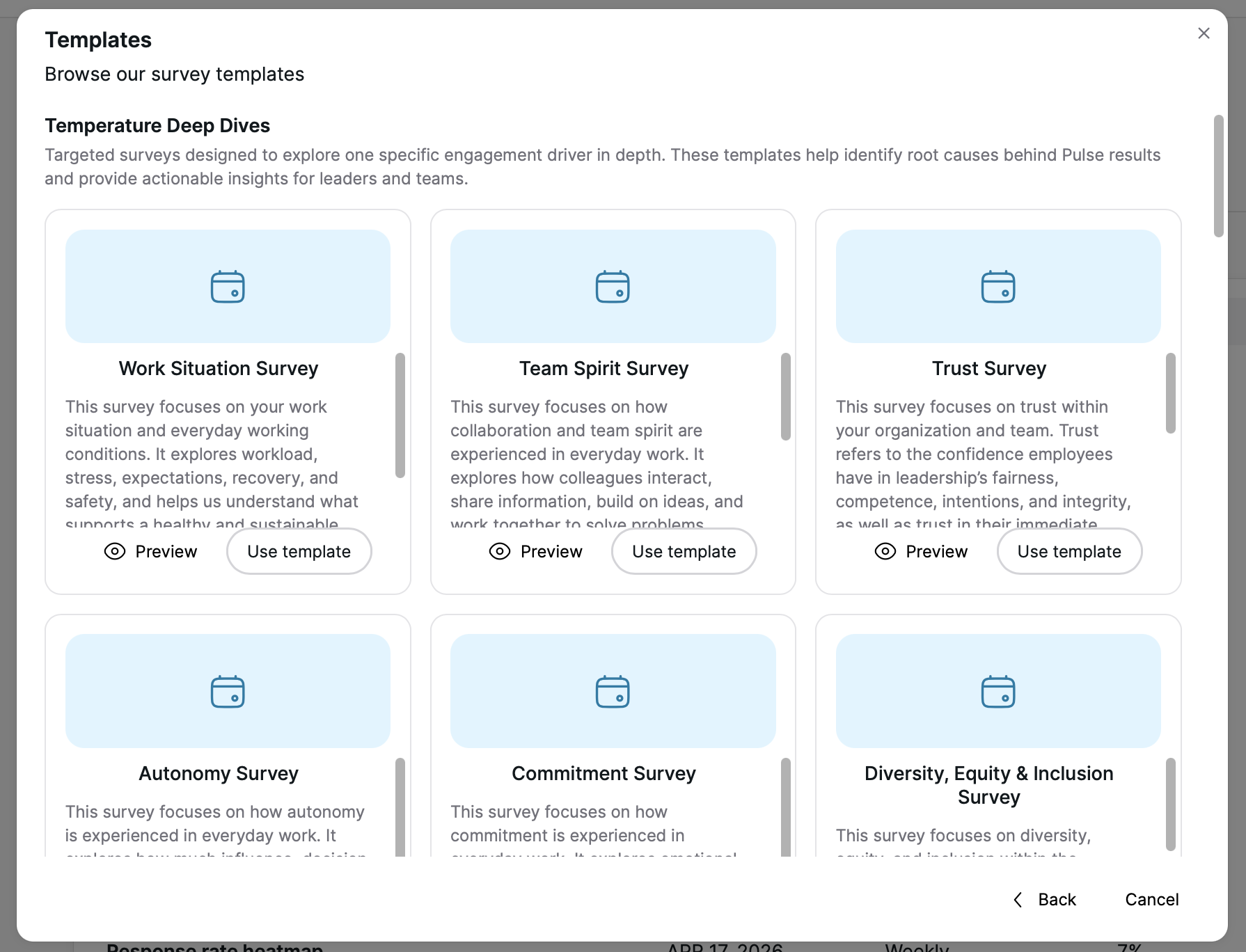The height and width of the screenshot is (952, 1246).
Task: Preview the Team Spirit Survey template
Action: pos(536,552)
